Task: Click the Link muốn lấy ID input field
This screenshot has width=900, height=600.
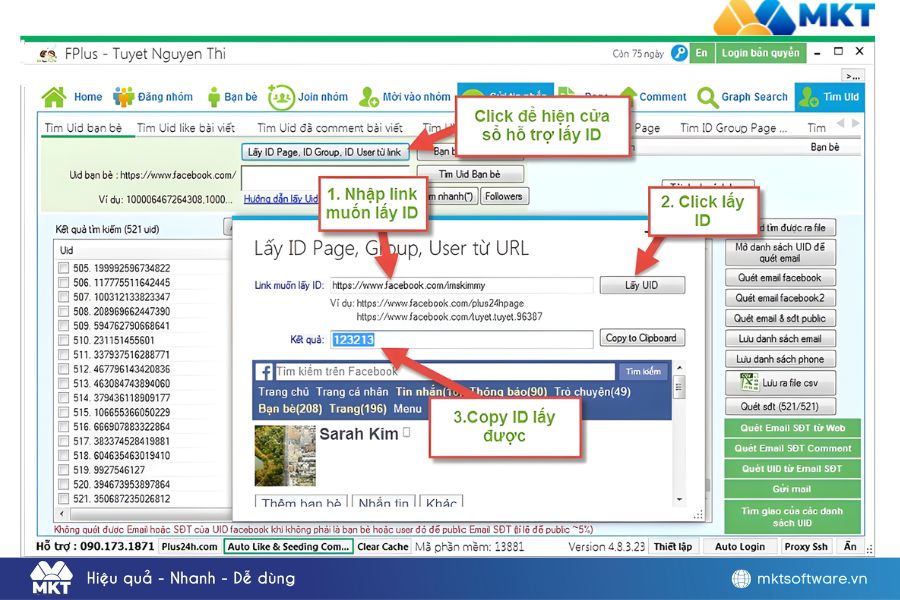Action: (x=460, y=285)
